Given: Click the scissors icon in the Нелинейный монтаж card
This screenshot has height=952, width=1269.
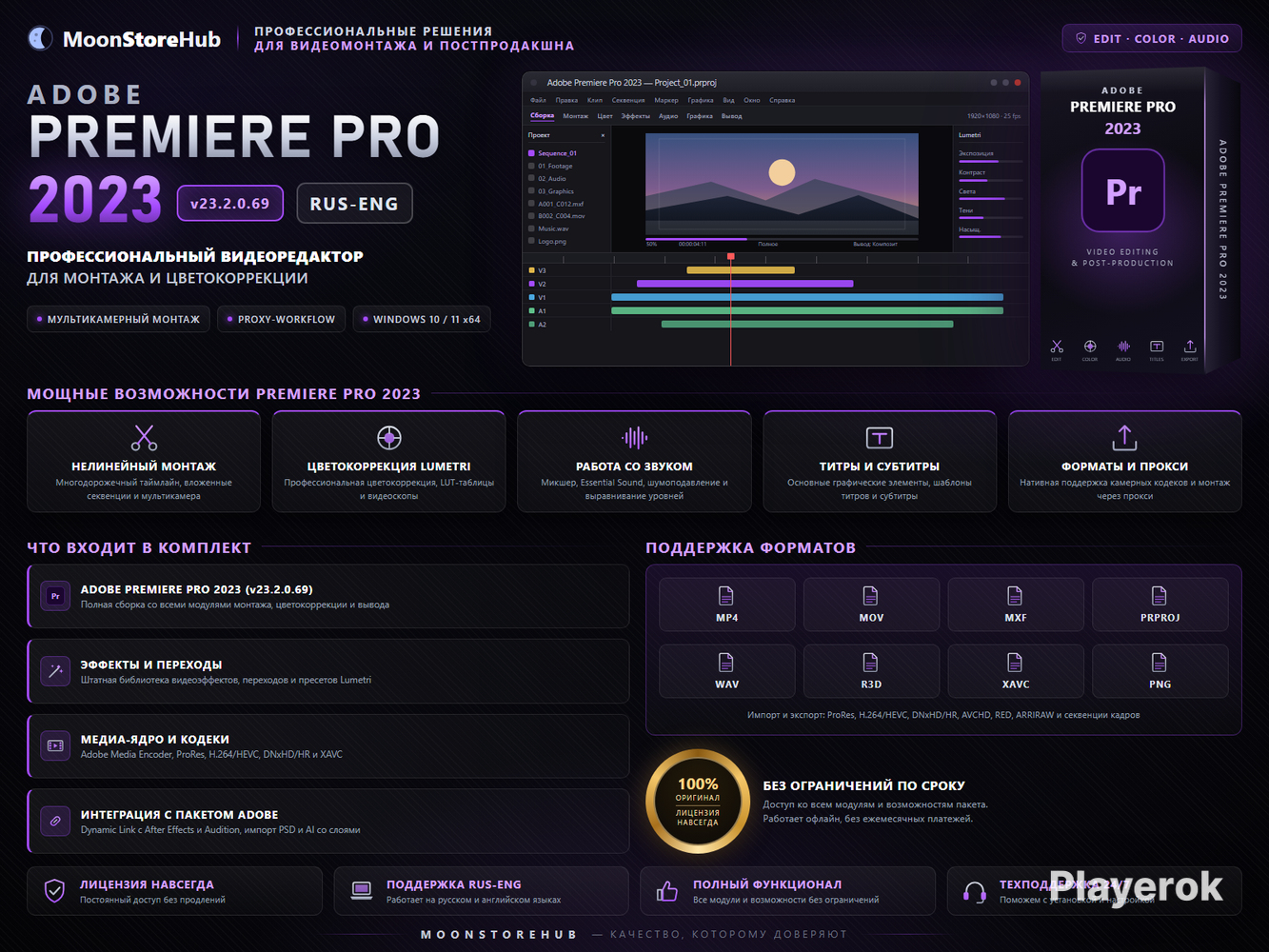Looking at the screenshot, I should pyautogui.click(x=144, y=438).
